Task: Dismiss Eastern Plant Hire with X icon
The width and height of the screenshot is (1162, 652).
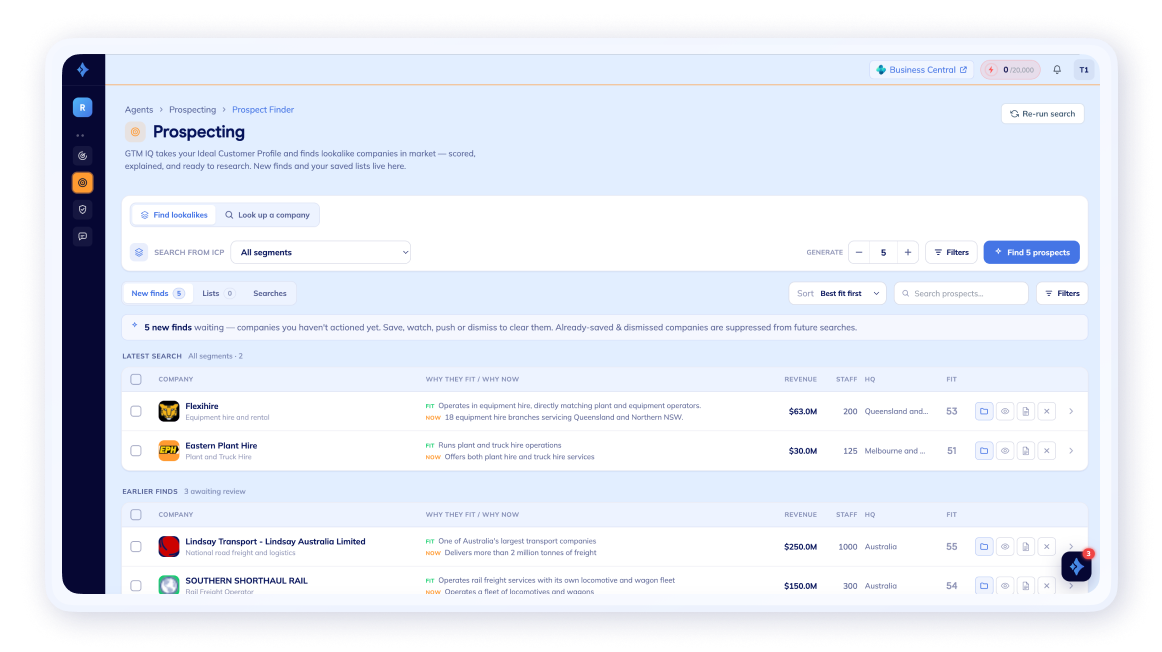Action: click(x=1046, y=450)
